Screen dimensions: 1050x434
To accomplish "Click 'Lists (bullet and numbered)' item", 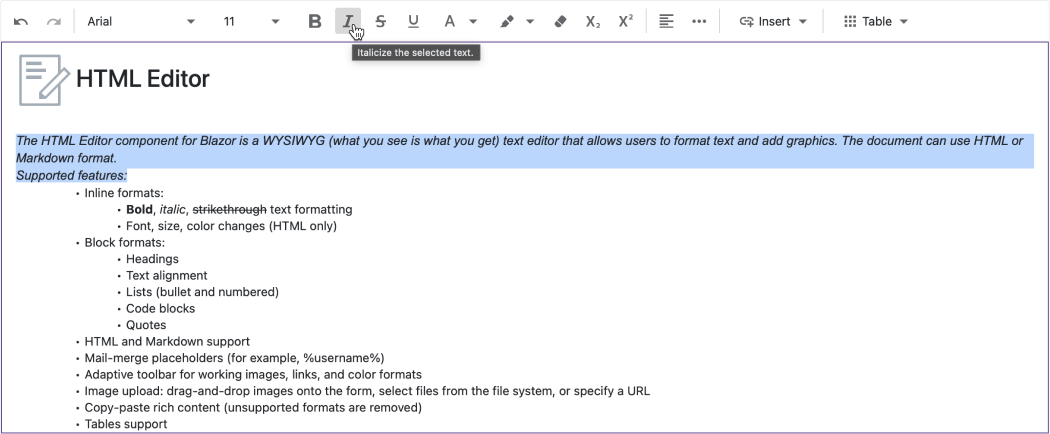I will 202,292.
